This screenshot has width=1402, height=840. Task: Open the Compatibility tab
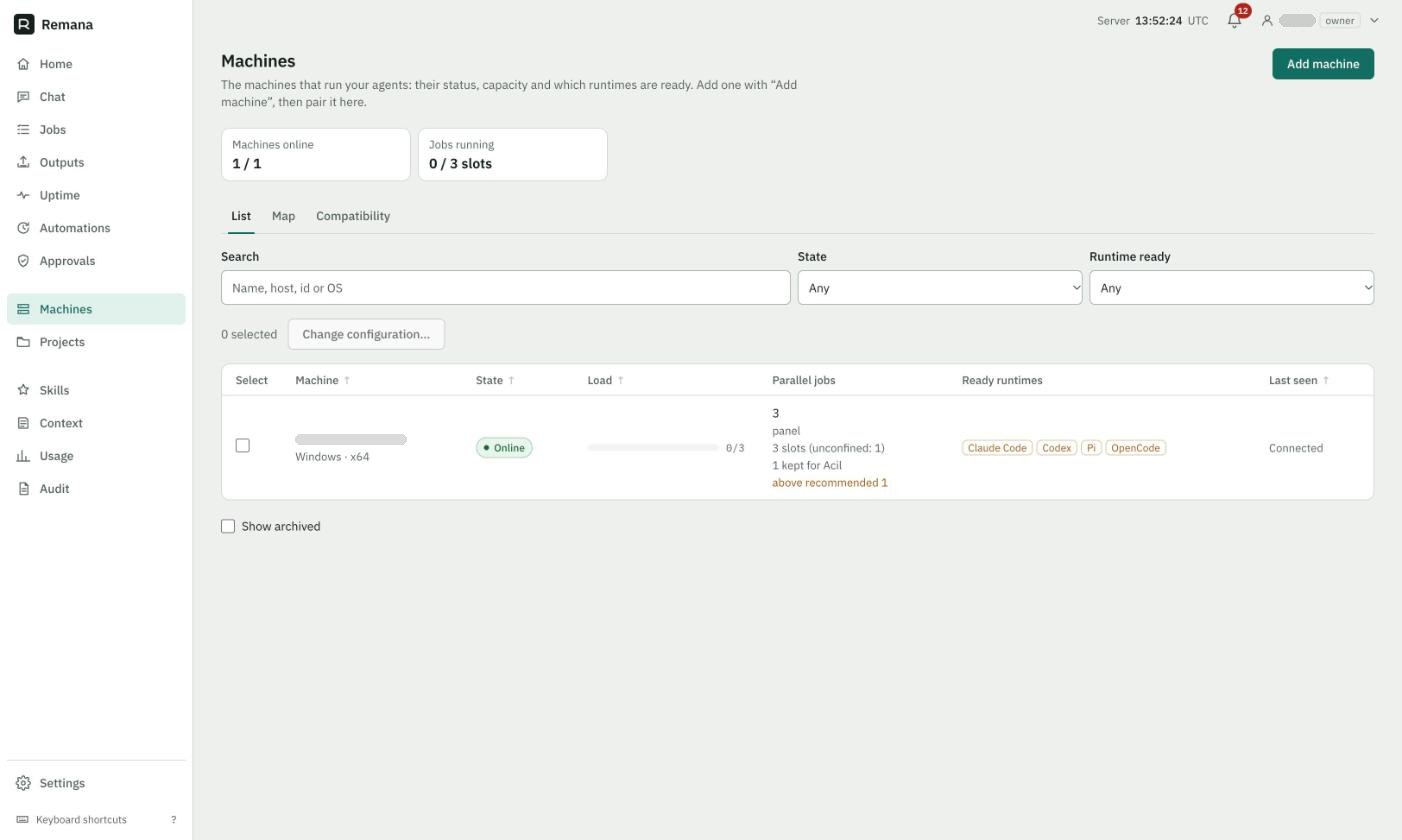pos(353,216)
